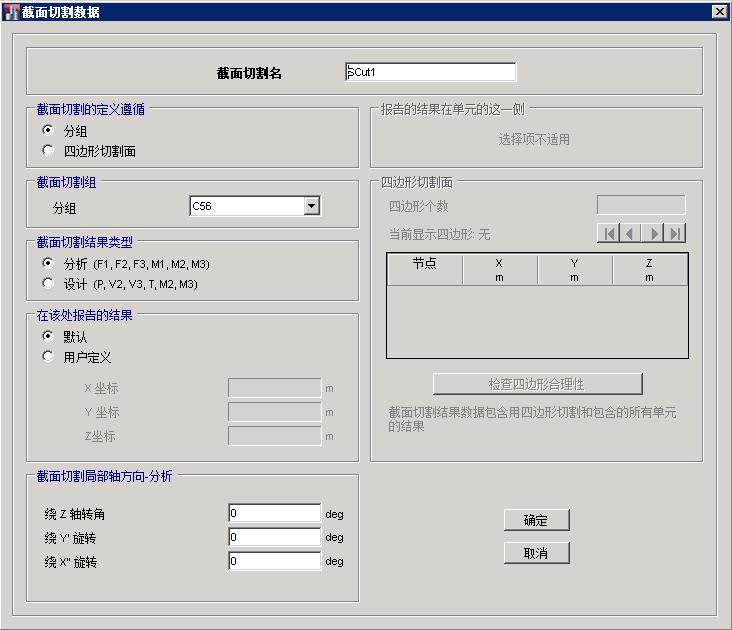
Task: Go to next quadrilateral arrow
Action: [x=654, y=233]
